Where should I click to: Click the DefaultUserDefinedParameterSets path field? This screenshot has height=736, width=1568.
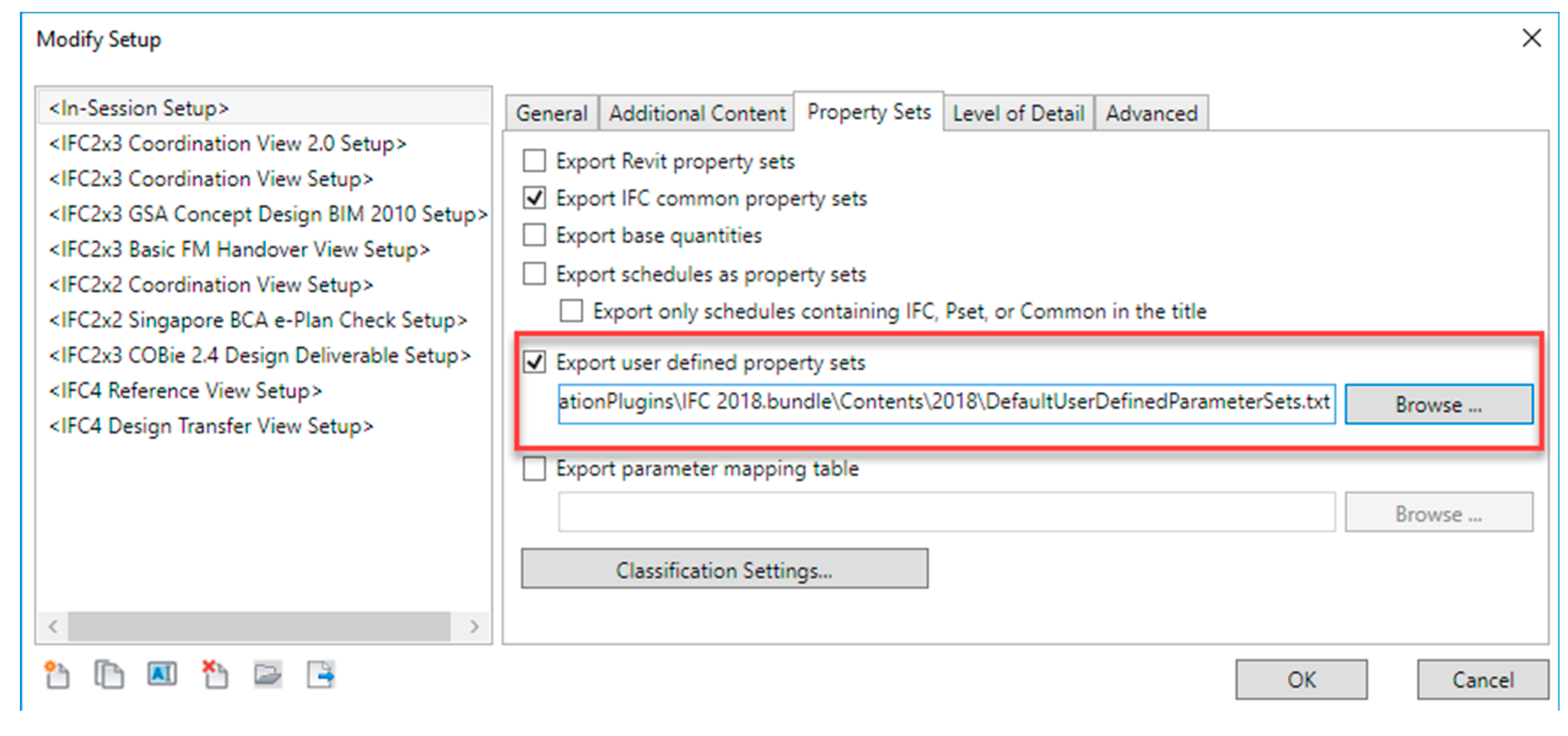pos(946,403)
